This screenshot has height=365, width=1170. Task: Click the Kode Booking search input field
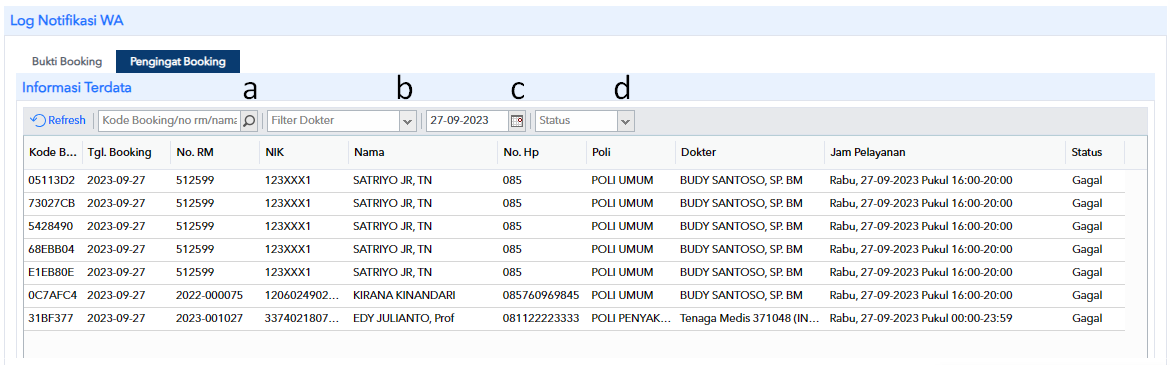pos(169,120)
